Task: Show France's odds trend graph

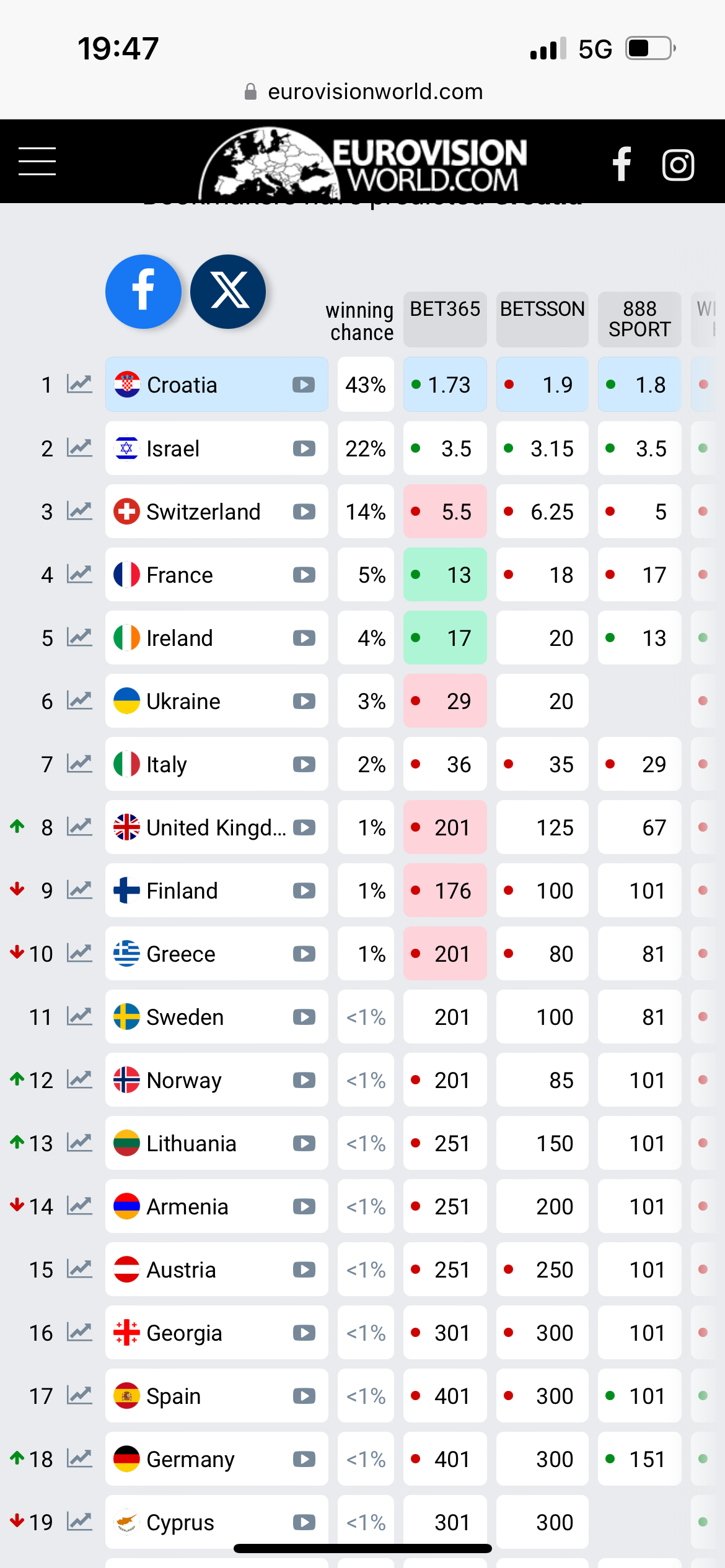Action: coord(80,575)
